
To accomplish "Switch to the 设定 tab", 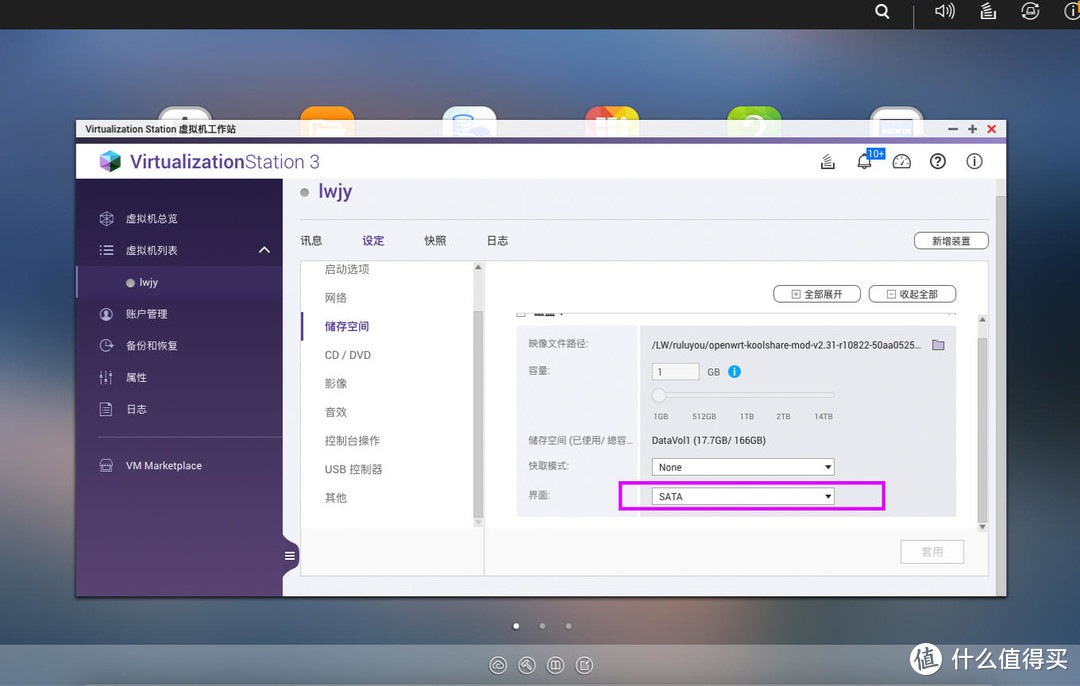I will coord(373,240).
